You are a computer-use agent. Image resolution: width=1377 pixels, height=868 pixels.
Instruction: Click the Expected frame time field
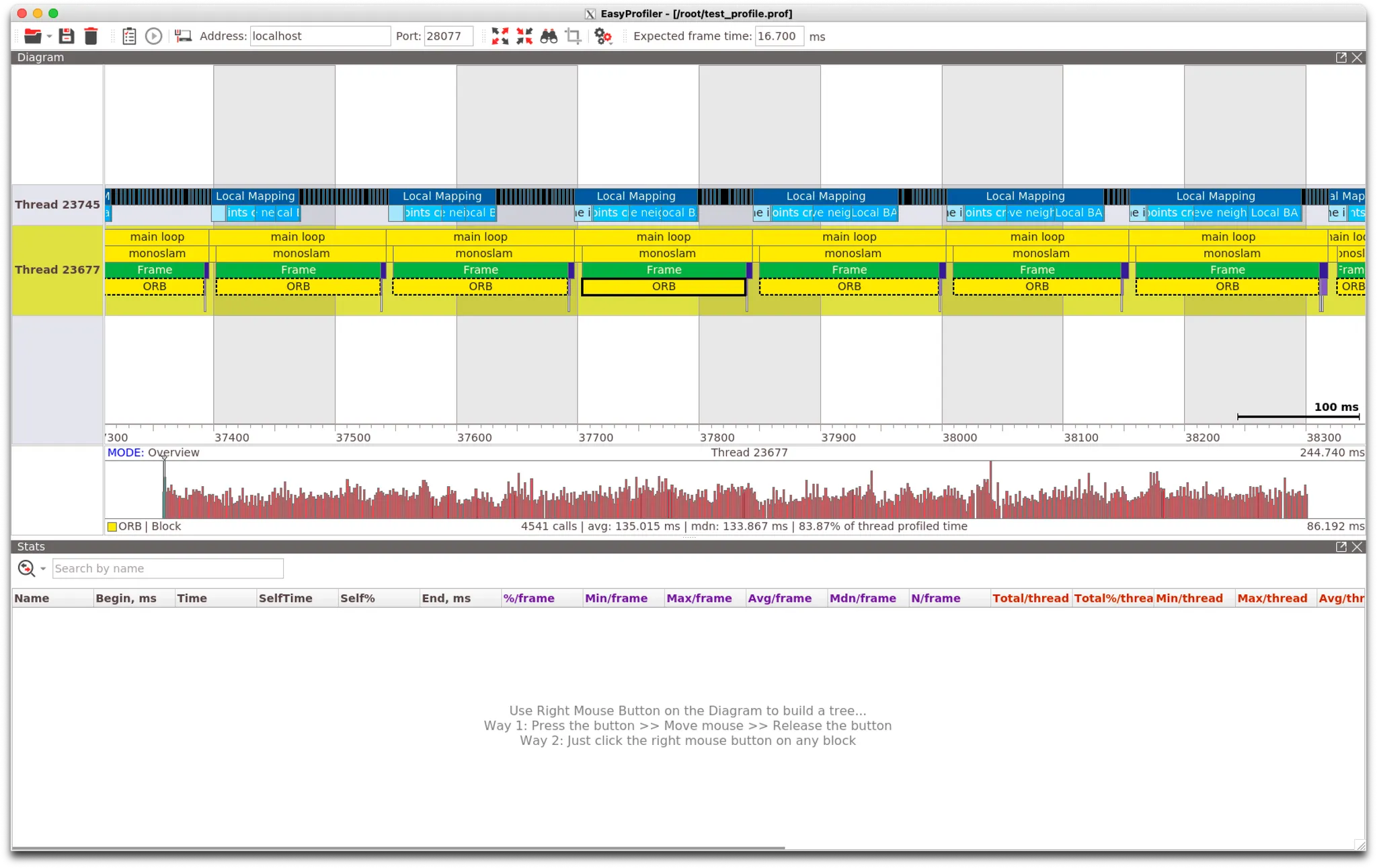(x=779, y=36)
